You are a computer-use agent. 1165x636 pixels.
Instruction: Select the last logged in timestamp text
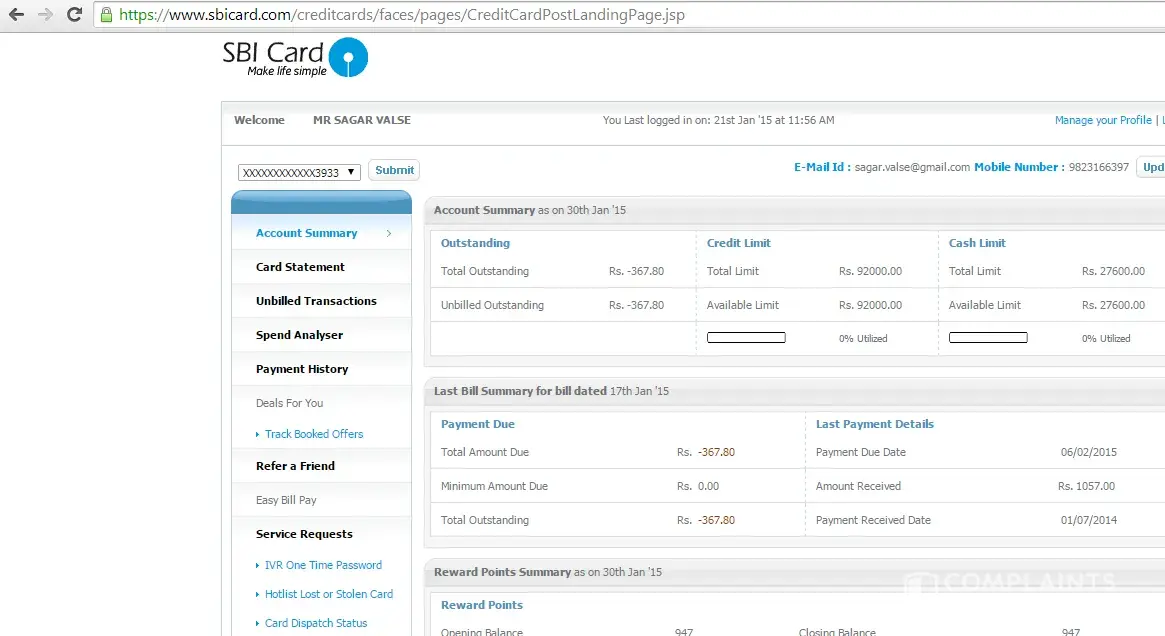point(718,120)
